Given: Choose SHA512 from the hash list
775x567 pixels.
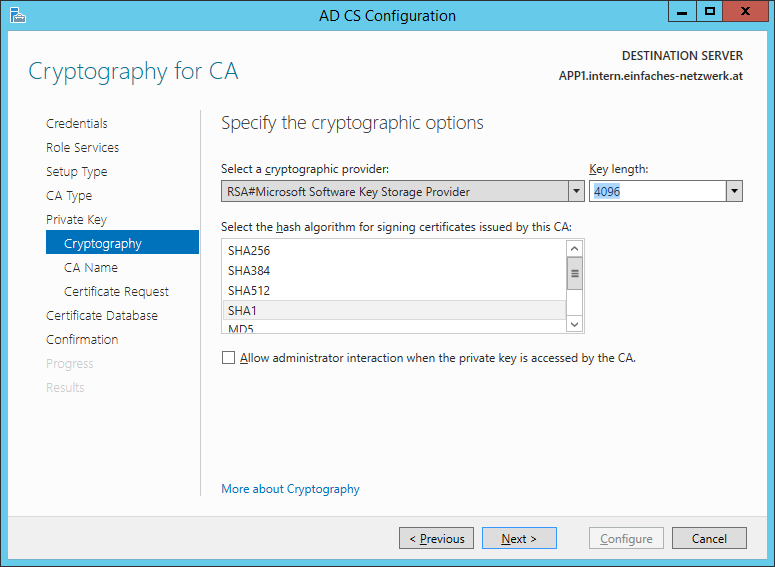Looking at the screenshot, I should click(249, 291).
